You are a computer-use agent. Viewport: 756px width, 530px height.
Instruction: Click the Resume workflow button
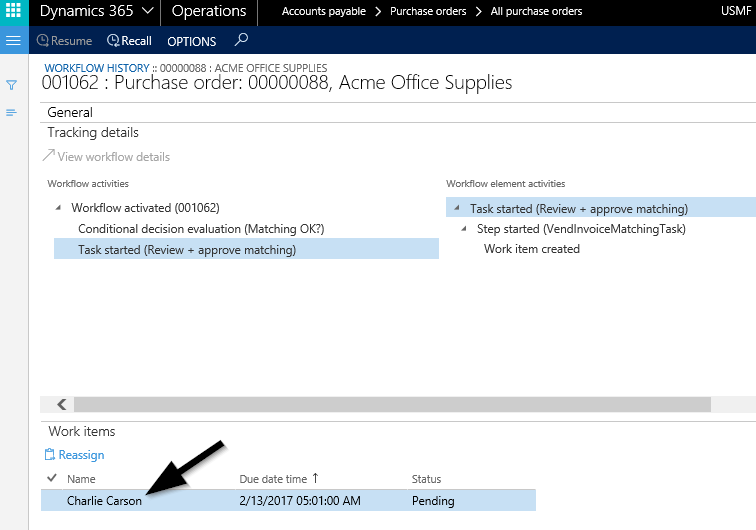coord(64,41)
